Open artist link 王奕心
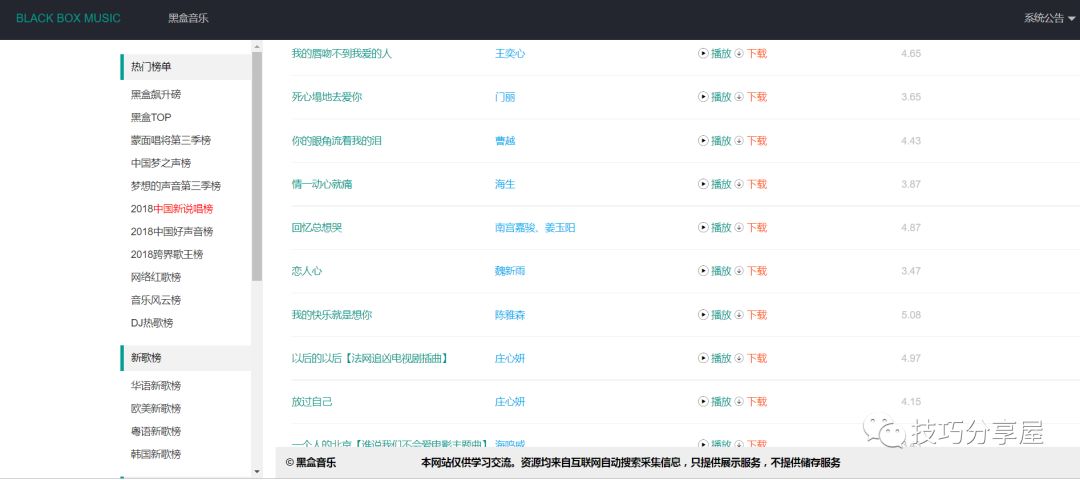This screenshot has height=480, width=1080. (510, 54)
